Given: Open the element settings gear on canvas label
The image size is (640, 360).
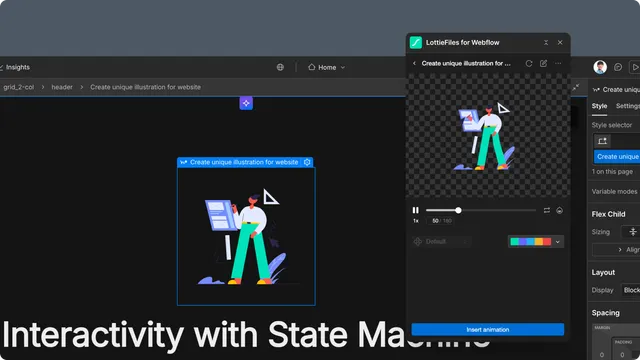Looking at the screenshot, I should click(307, 162).
